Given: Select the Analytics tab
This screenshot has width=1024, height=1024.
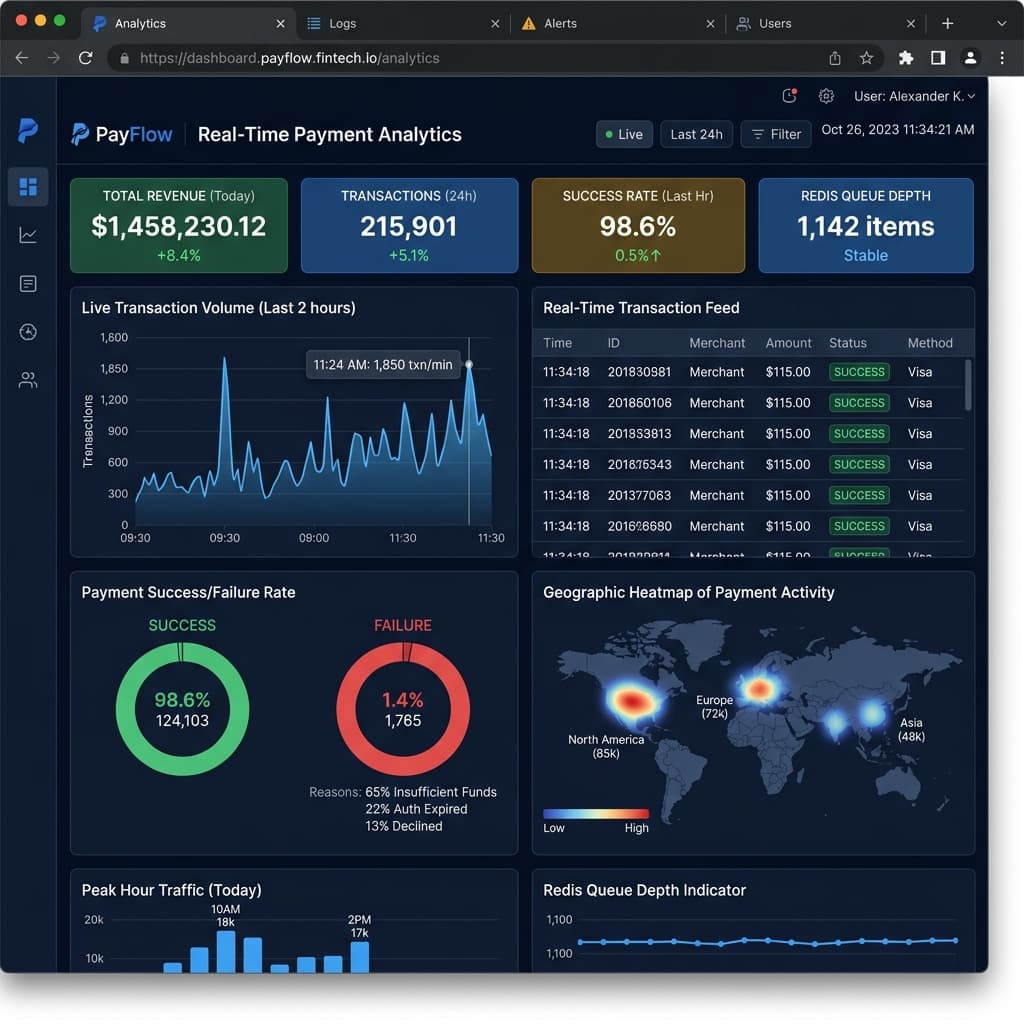Looking at the screenshot, I should click(x=189, y=24).
